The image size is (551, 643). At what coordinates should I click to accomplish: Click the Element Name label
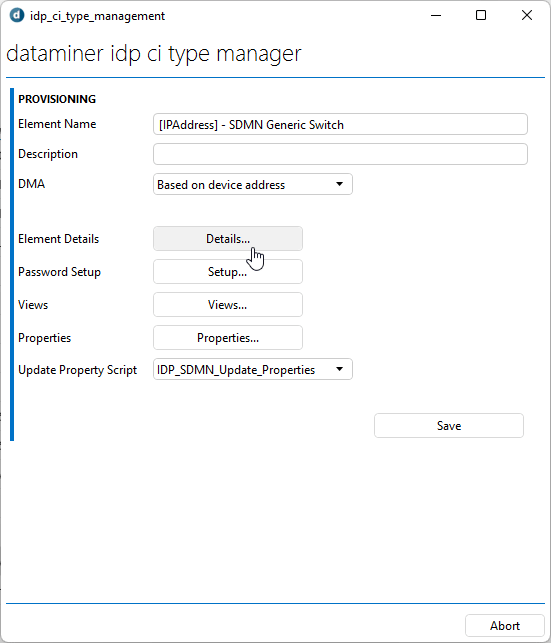[x=57, y=124]
